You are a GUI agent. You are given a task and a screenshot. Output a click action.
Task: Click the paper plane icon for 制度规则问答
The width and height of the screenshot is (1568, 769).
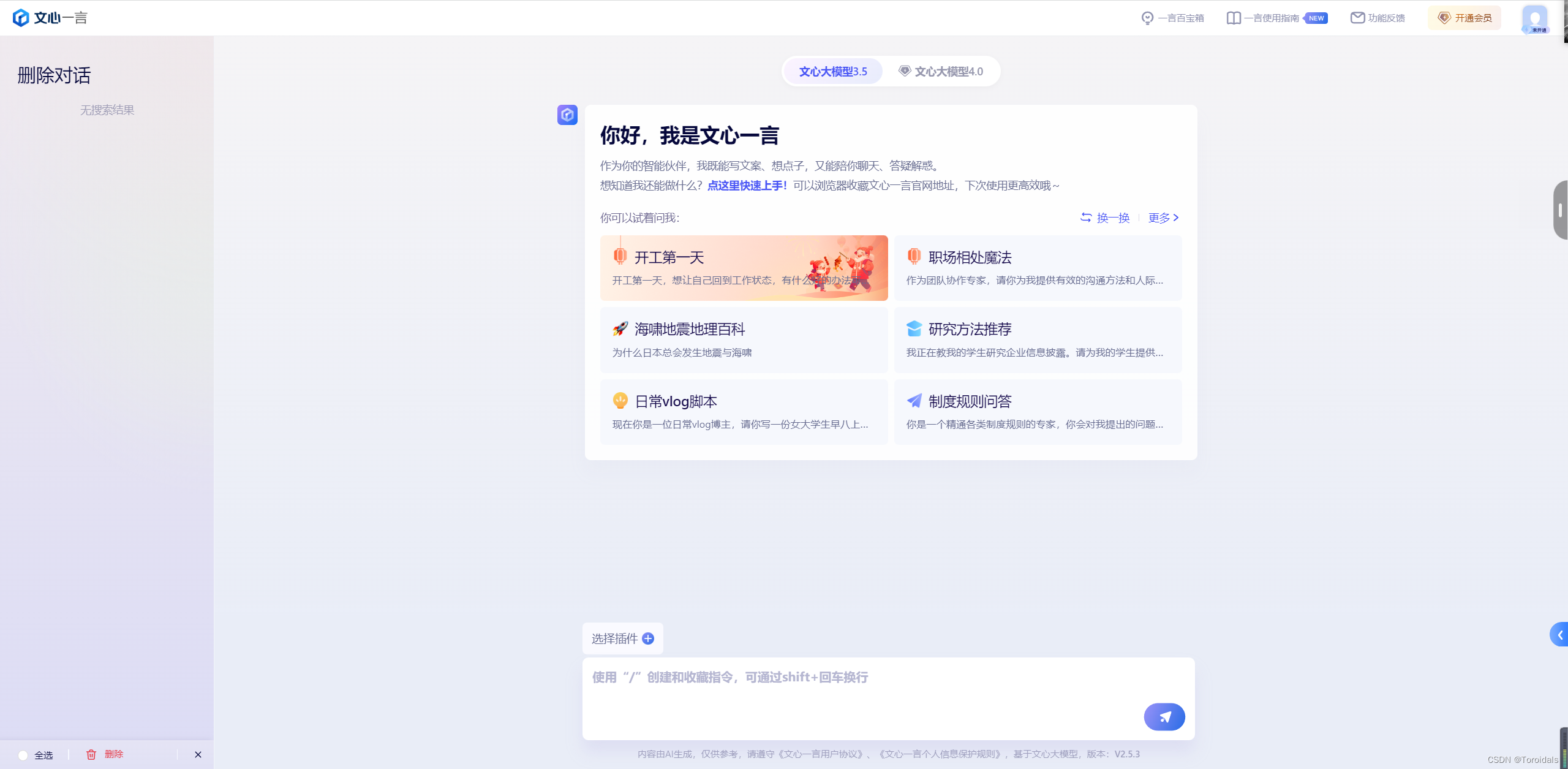[x=914, y=401]
